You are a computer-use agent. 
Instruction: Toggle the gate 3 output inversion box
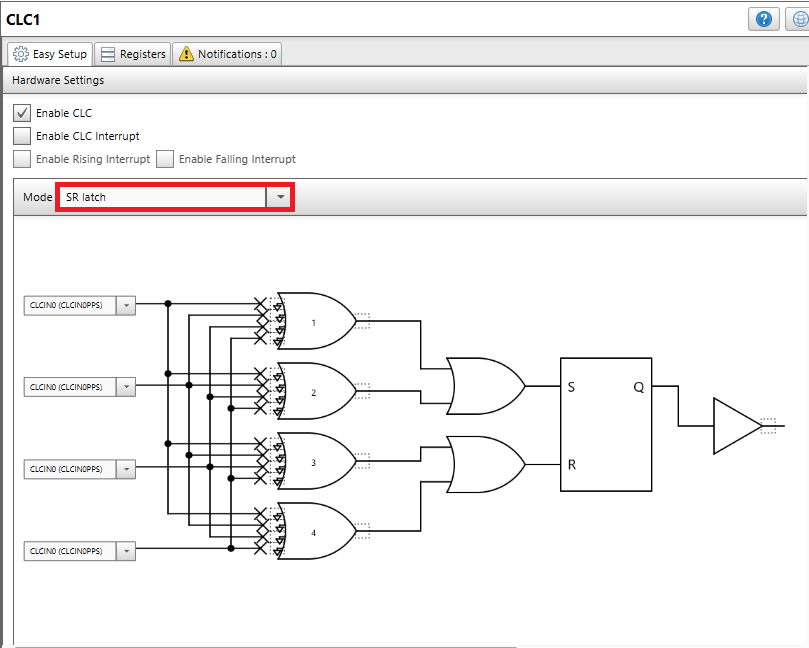click(362, 460)
